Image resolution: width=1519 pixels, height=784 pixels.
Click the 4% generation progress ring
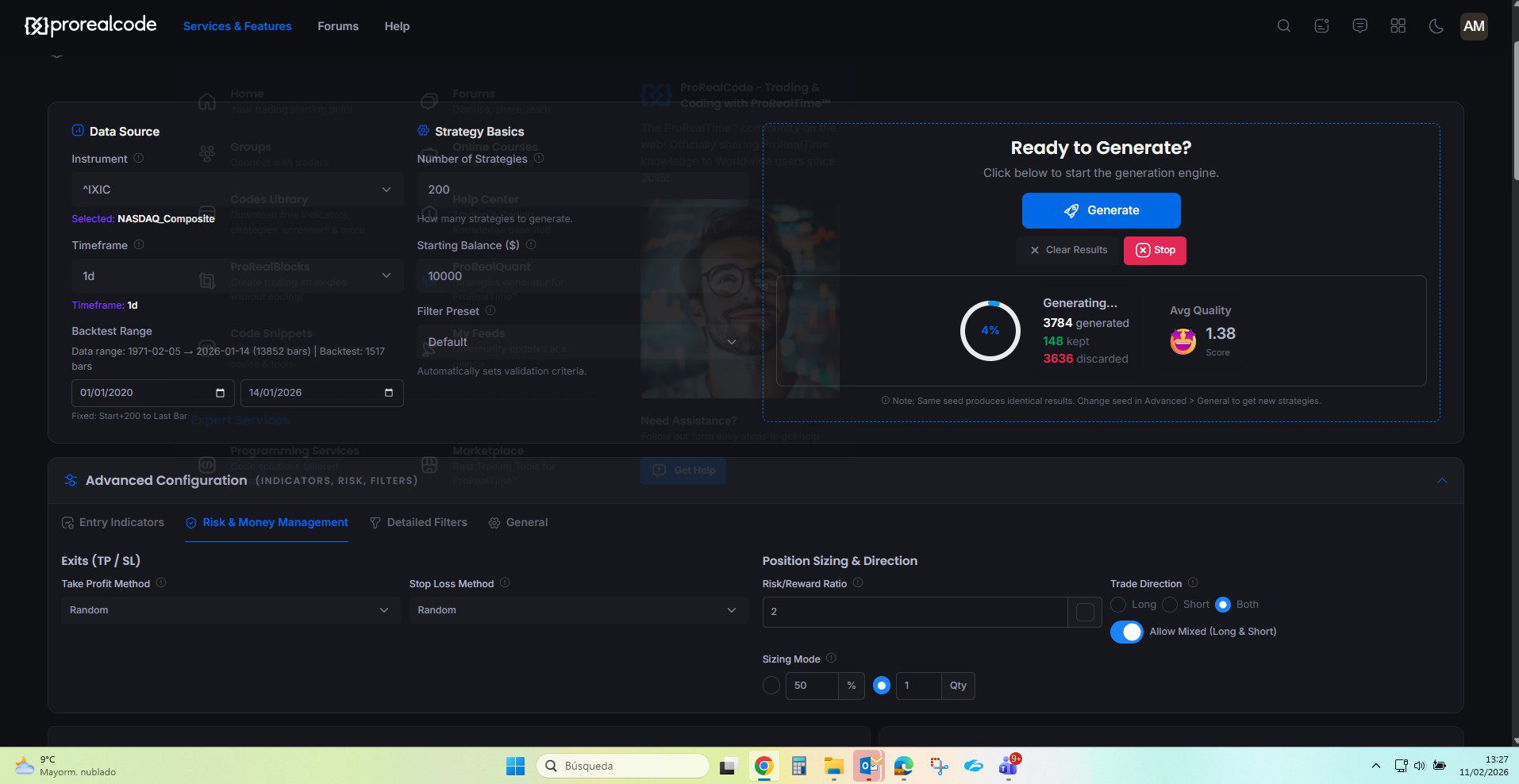[x=990, y=330]
